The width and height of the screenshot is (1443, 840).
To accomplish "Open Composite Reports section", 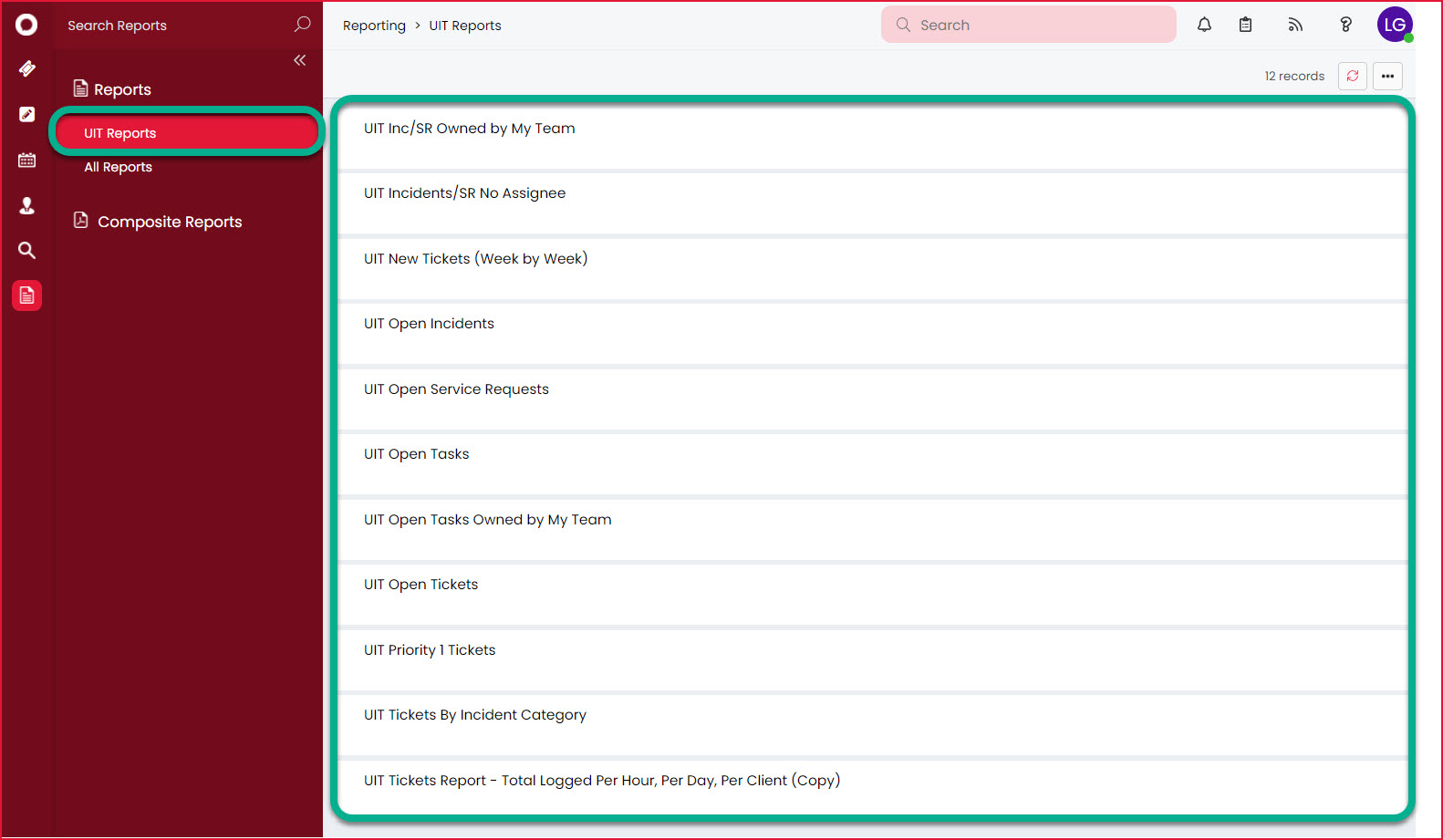I will click(170, 222).
